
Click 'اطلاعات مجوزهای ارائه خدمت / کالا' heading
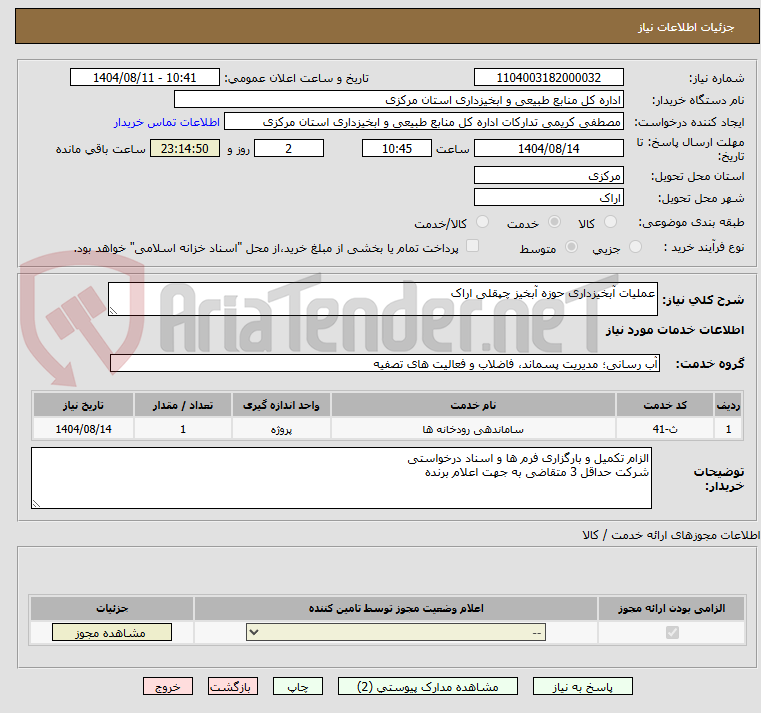[x=671, y=535]
